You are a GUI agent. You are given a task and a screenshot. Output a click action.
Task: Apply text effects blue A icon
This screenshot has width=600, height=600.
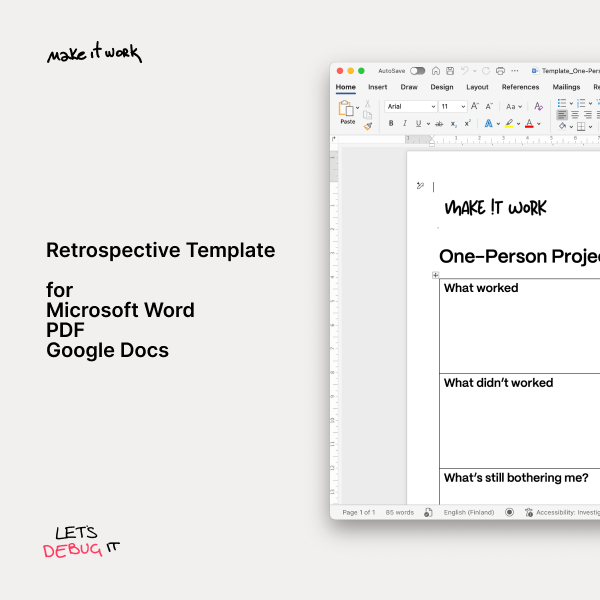[488, 123]
